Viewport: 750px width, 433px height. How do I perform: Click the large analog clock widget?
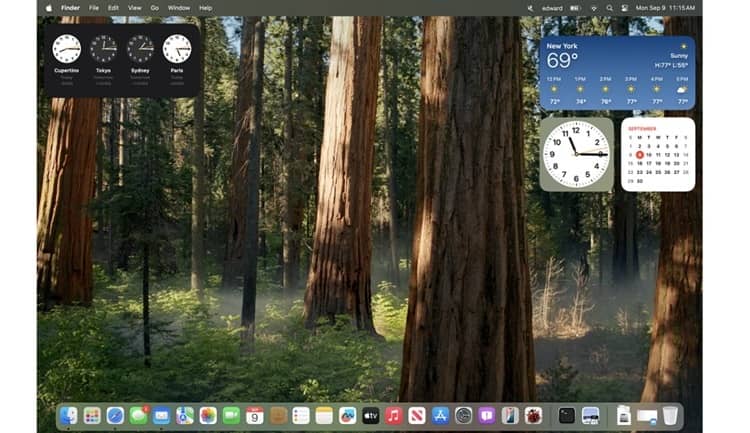coord(576,154)
